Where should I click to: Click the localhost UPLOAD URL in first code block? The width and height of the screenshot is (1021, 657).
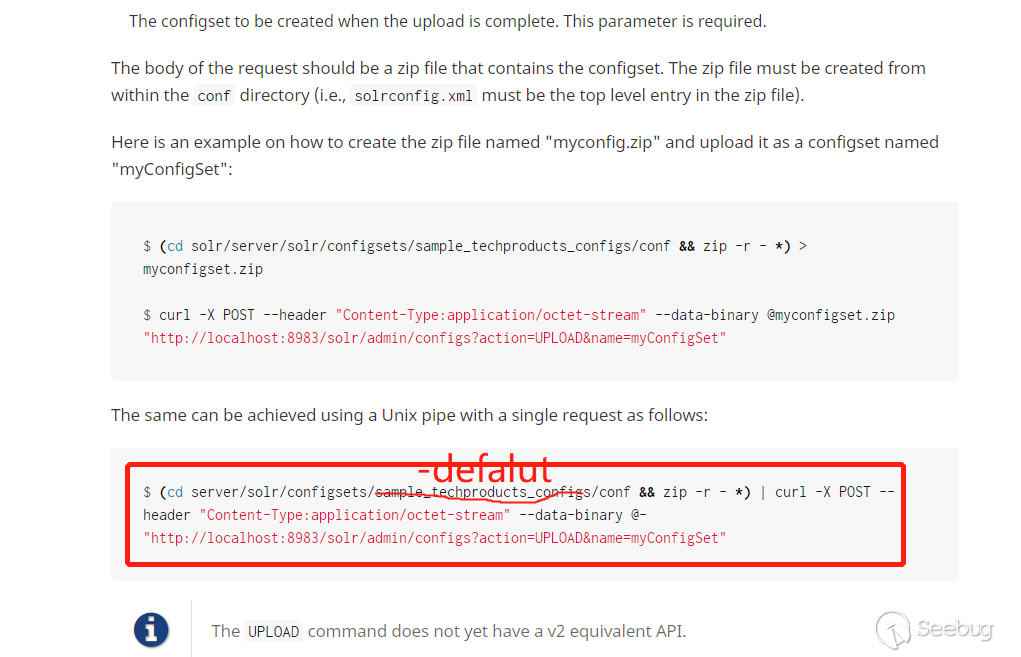tap(434, 338)
